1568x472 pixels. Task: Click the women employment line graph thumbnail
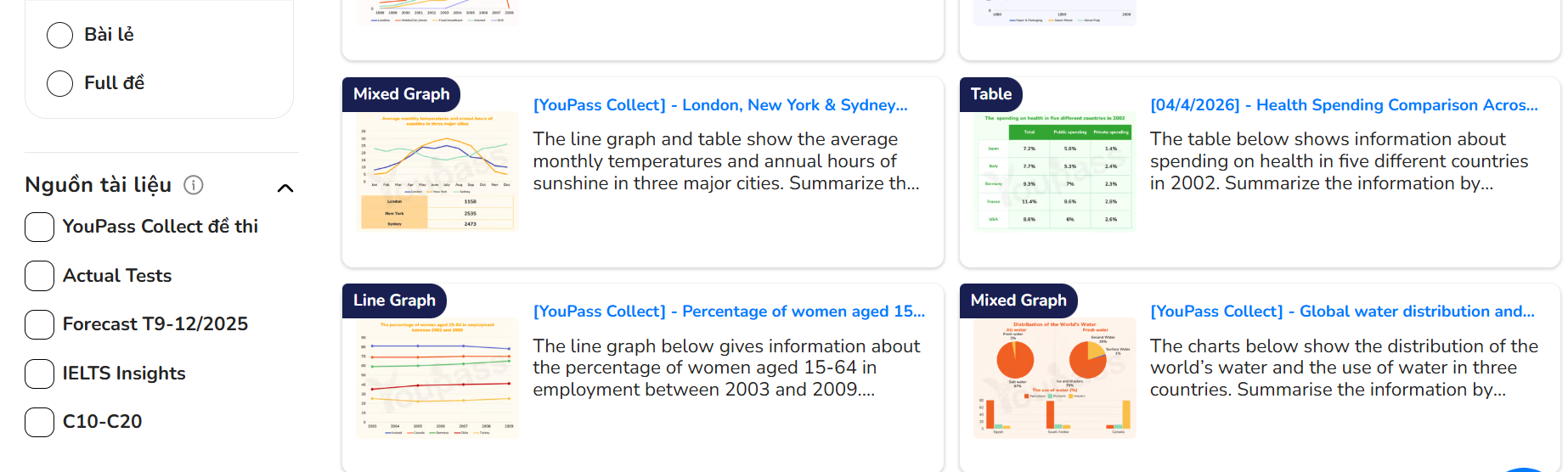pos(437,379)
